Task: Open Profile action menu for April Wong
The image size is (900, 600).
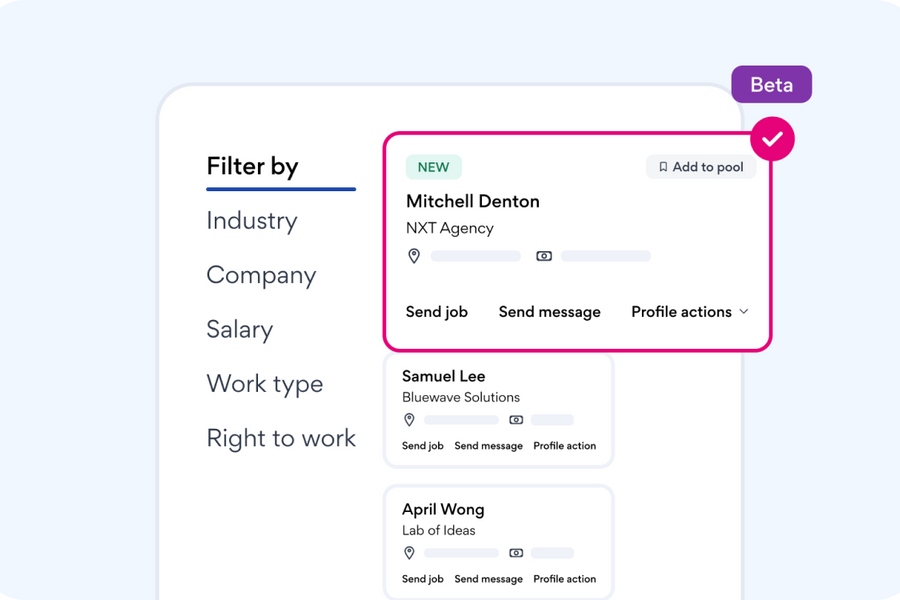Action: tap(564, 579)
